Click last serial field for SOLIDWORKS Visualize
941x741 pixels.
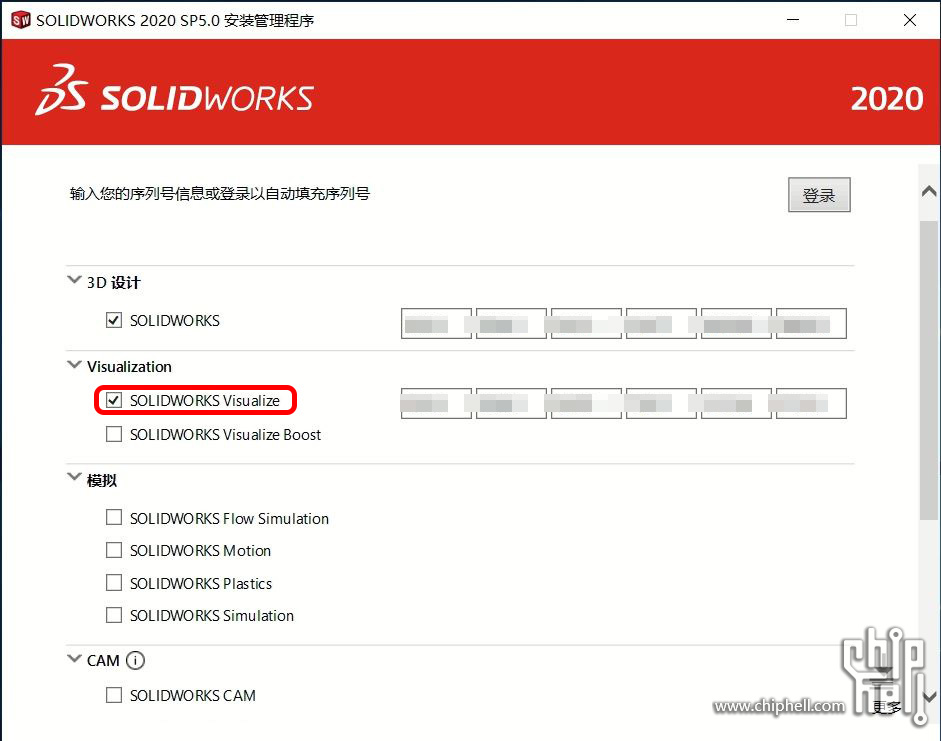(811, 403)
